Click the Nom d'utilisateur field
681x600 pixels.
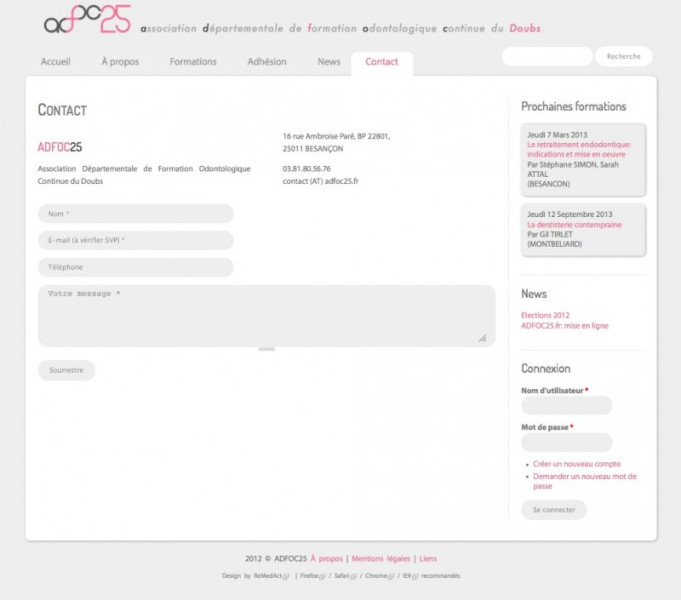coord(567,405)
